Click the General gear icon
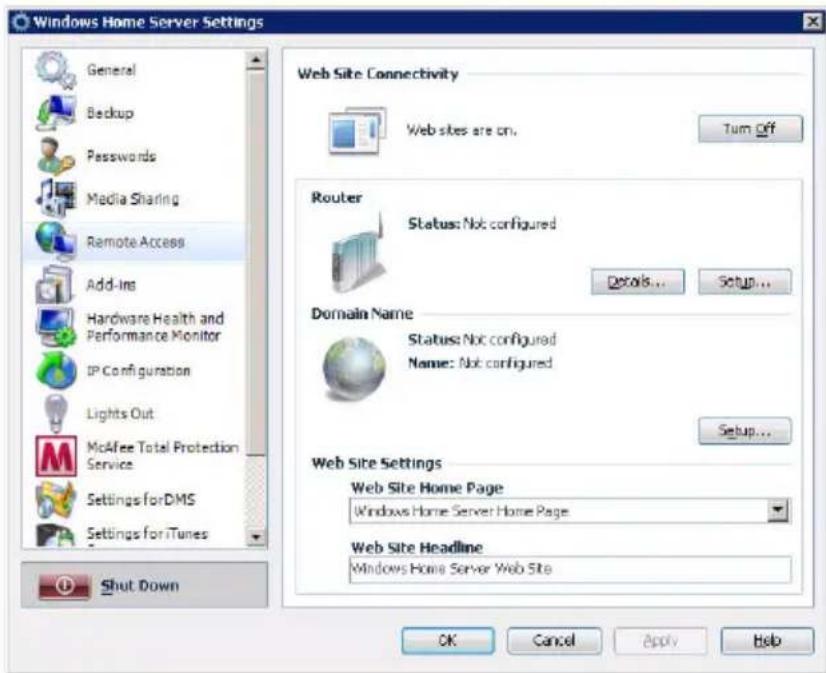This screenshot has width=826, height=673. 56,70
